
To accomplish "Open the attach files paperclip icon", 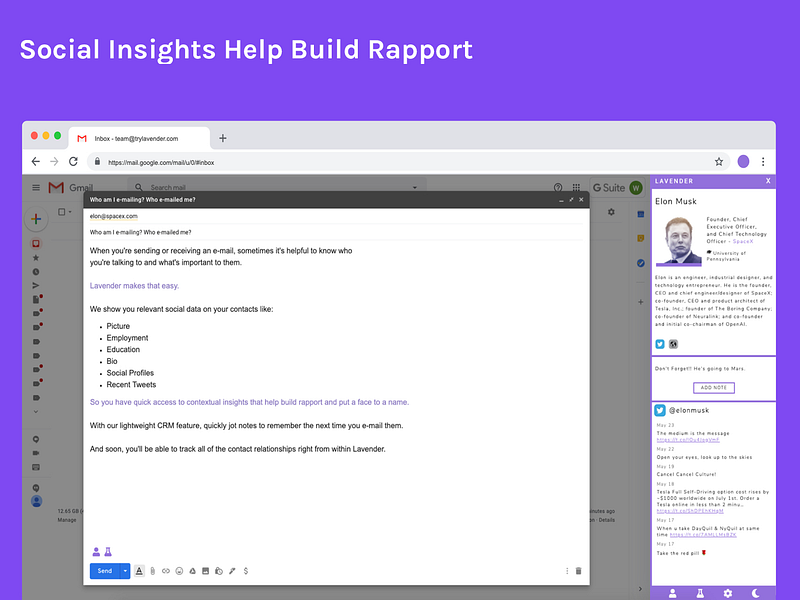I will [153, 571].
